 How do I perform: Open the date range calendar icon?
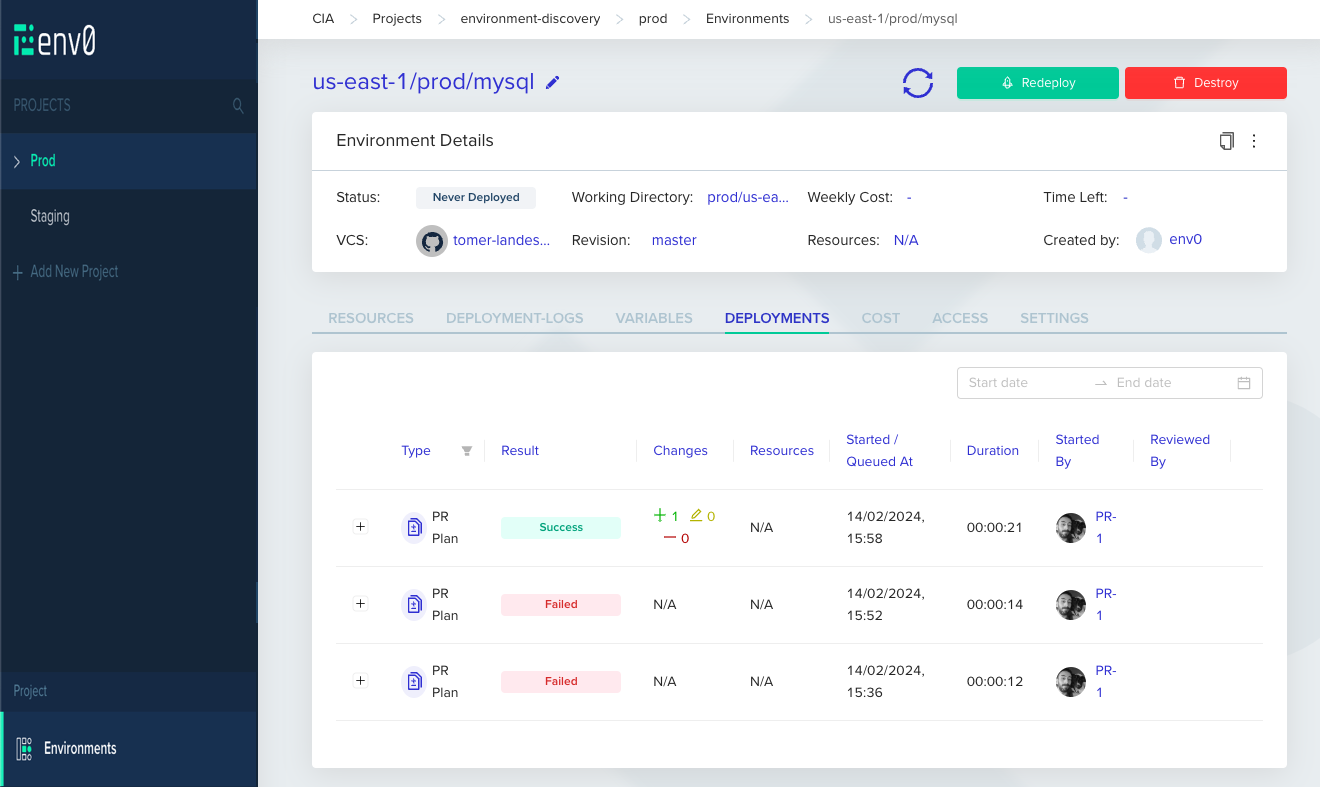coord(1244,383)
